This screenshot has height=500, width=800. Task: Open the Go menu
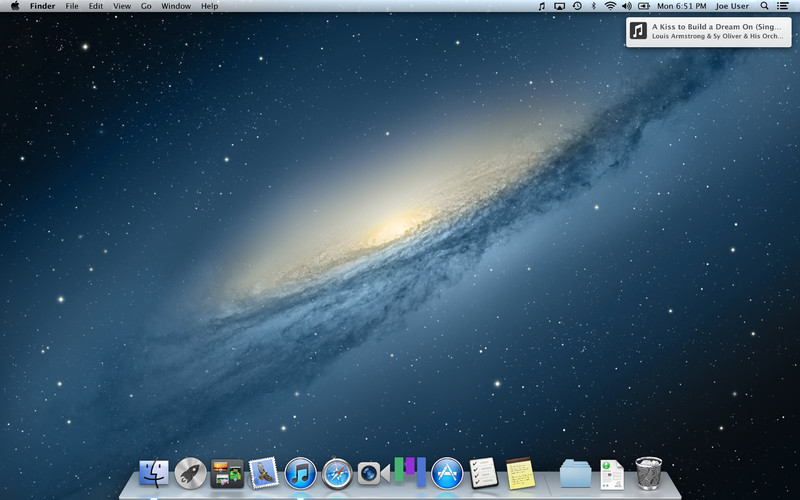coord(146,6)
